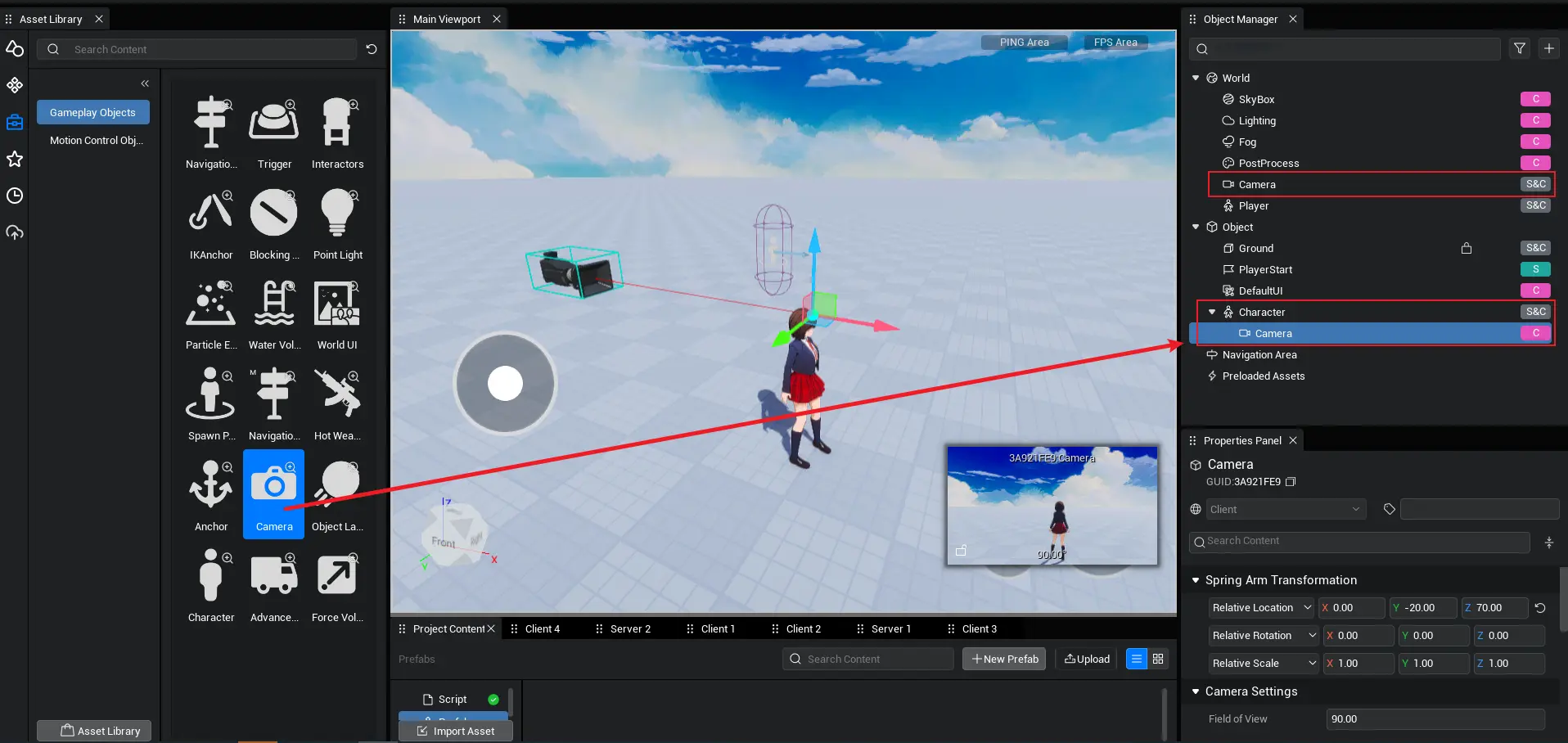Copy the camera GUID
Viewport: 1568px width, 743px height.
point(1291,482)
